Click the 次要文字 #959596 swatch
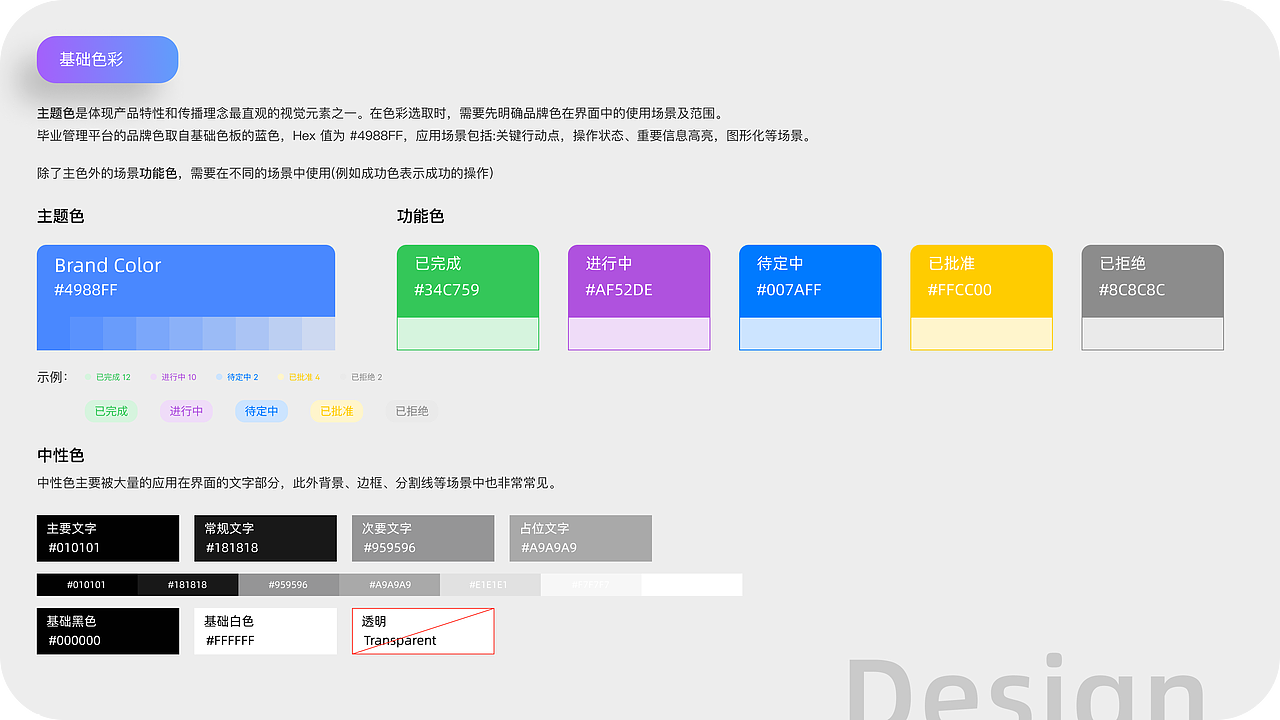 [x=422, y=538]
